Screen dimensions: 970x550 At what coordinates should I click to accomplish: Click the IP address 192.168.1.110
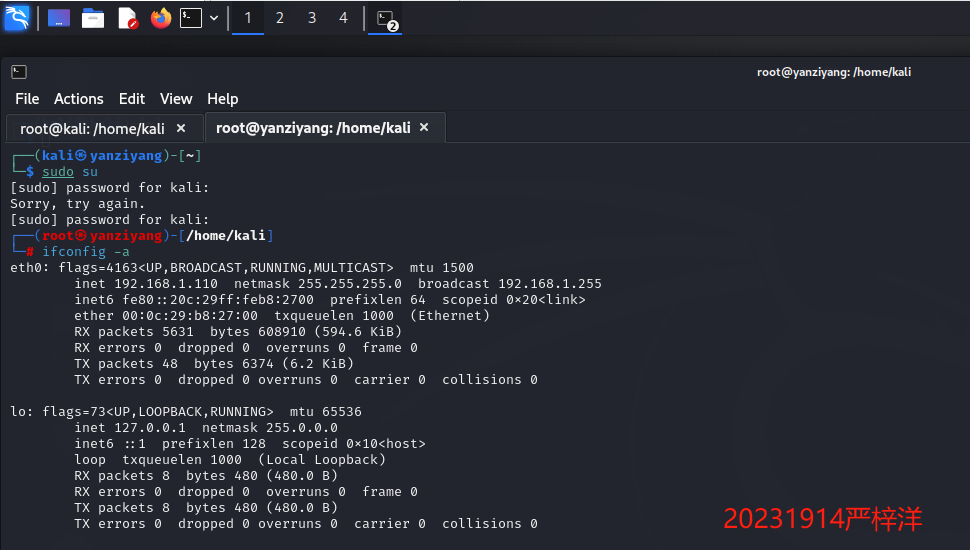point(166,284)
